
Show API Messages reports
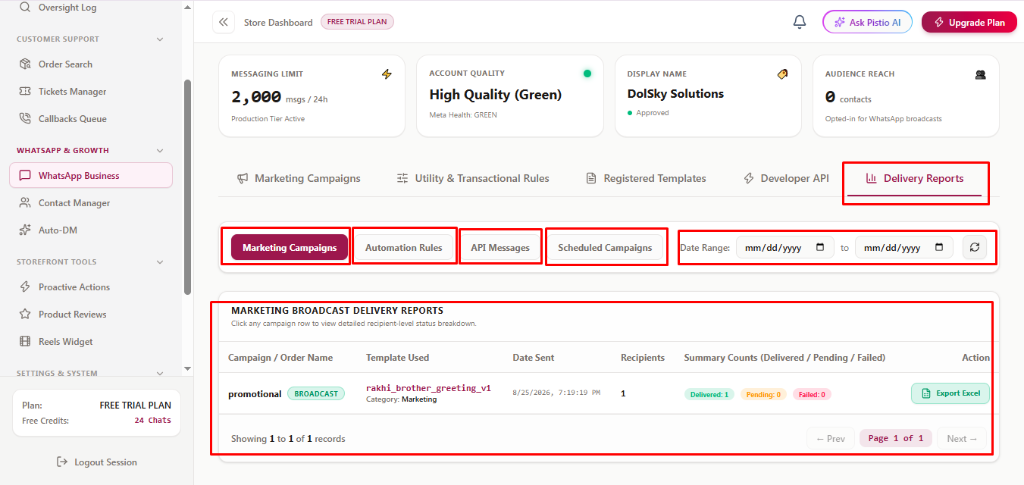[500, 247]
